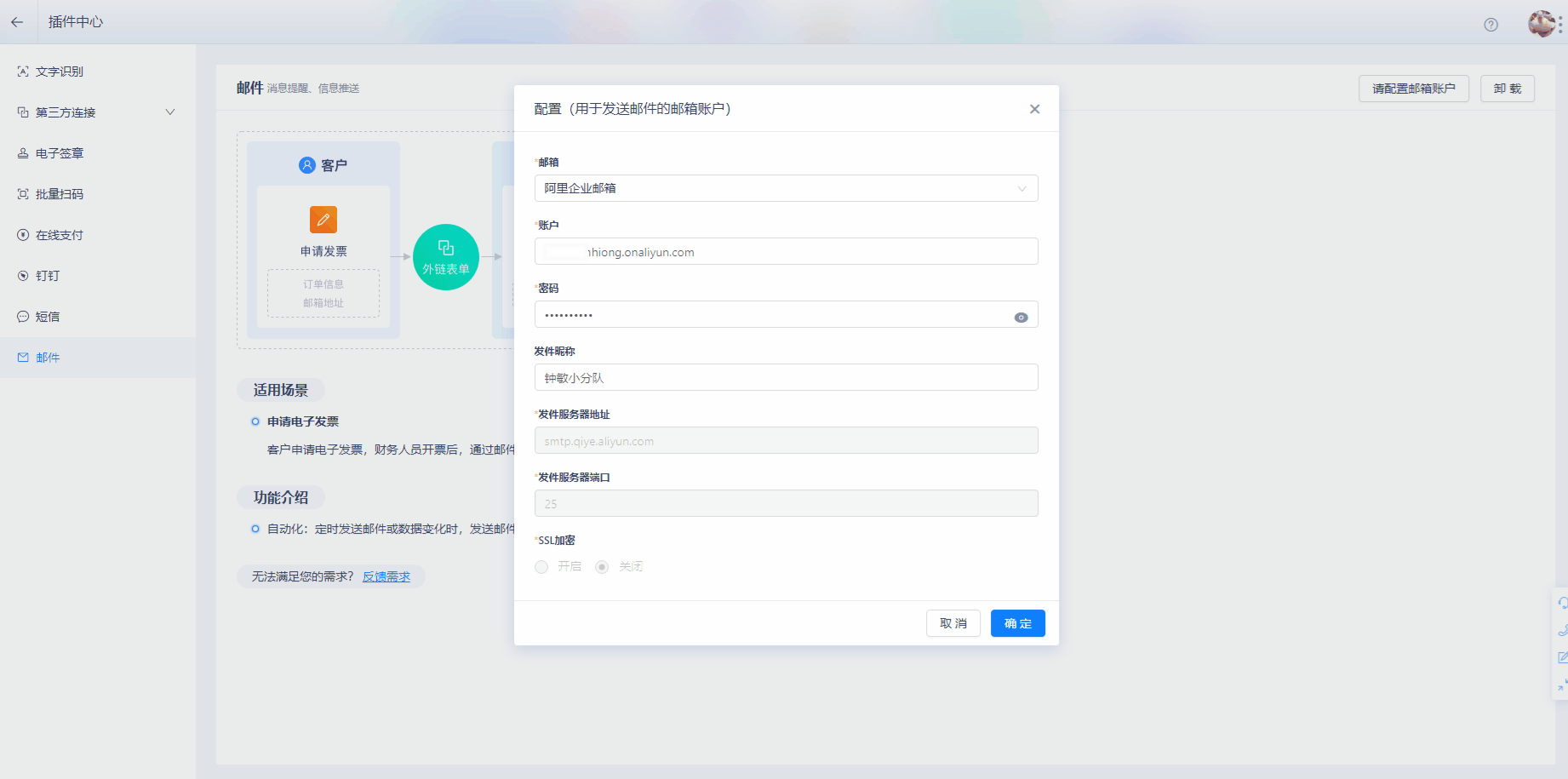Select the 关闭 SSL radio button
The width and height of the screenshot is (1568, 779).
click(x=602, y=567)
